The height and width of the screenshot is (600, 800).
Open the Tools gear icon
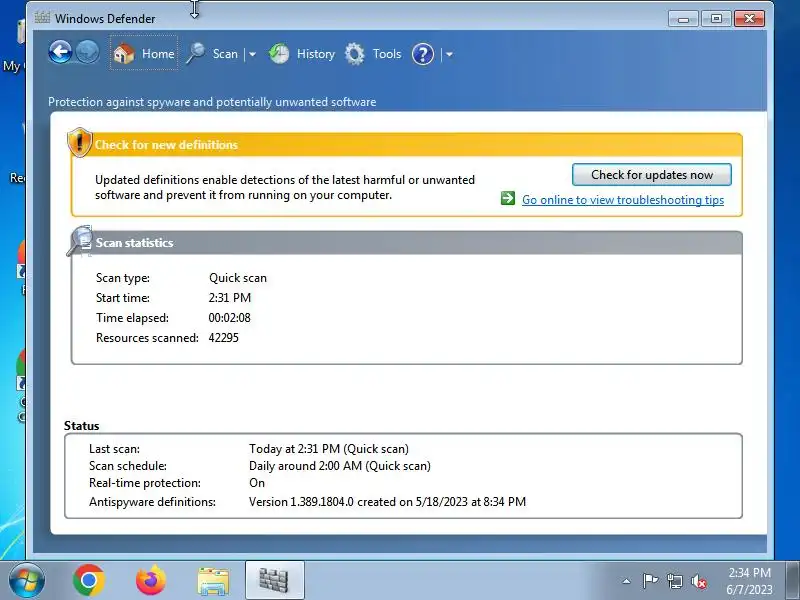[x=355, y=54]
